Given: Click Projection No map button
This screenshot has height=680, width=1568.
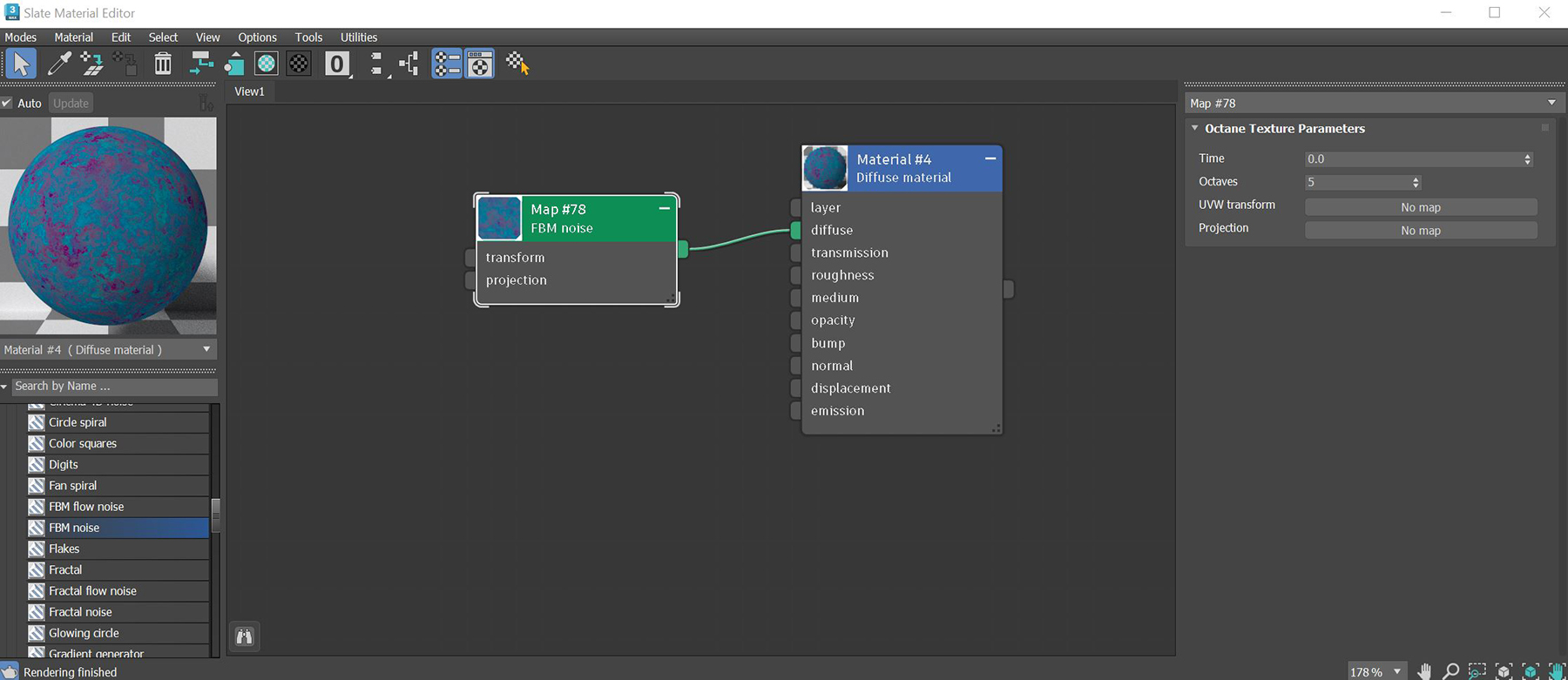Looking at the screenshot, I should tap(1421, 231).
